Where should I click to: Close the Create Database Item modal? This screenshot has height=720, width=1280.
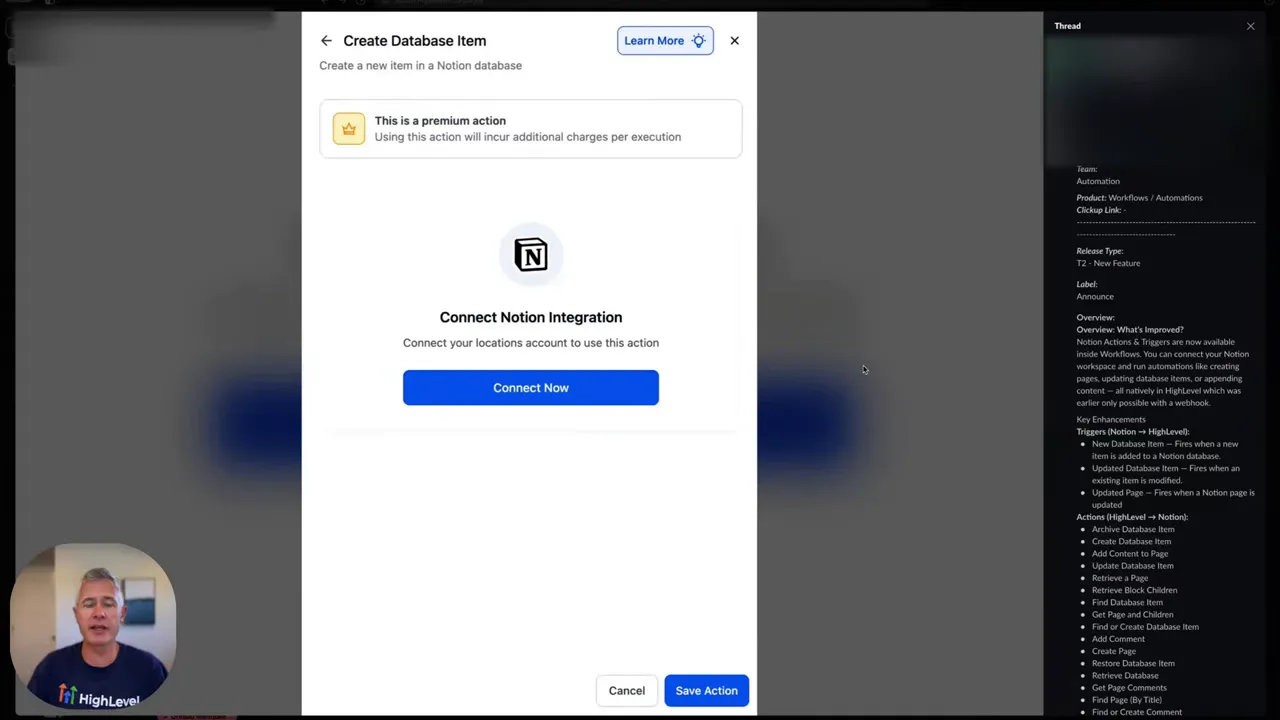point(734,40)
